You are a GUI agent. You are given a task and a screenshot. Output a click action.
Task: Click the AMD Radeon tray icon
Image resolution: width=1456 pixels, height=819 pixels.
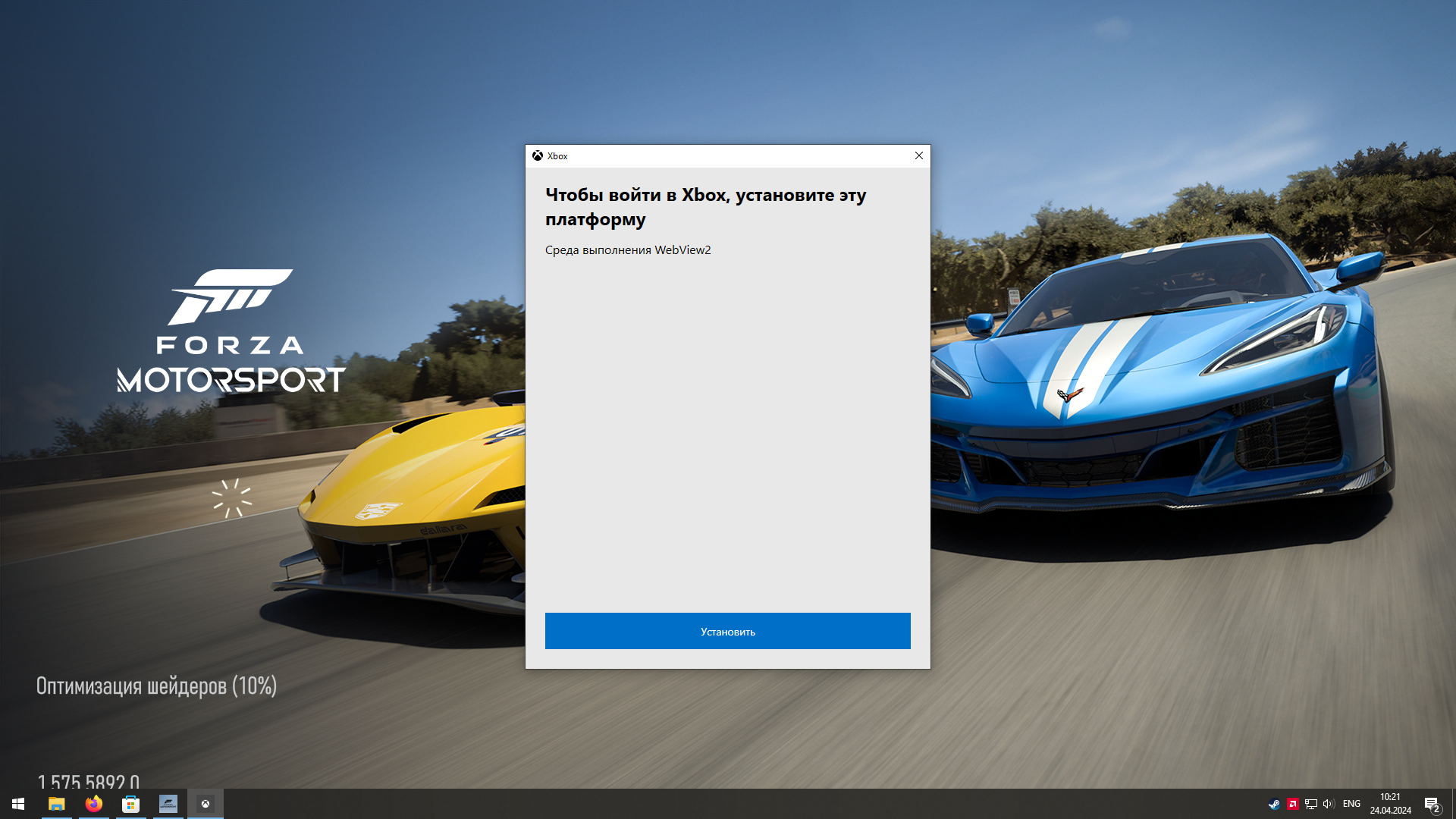click(1292, 804)
